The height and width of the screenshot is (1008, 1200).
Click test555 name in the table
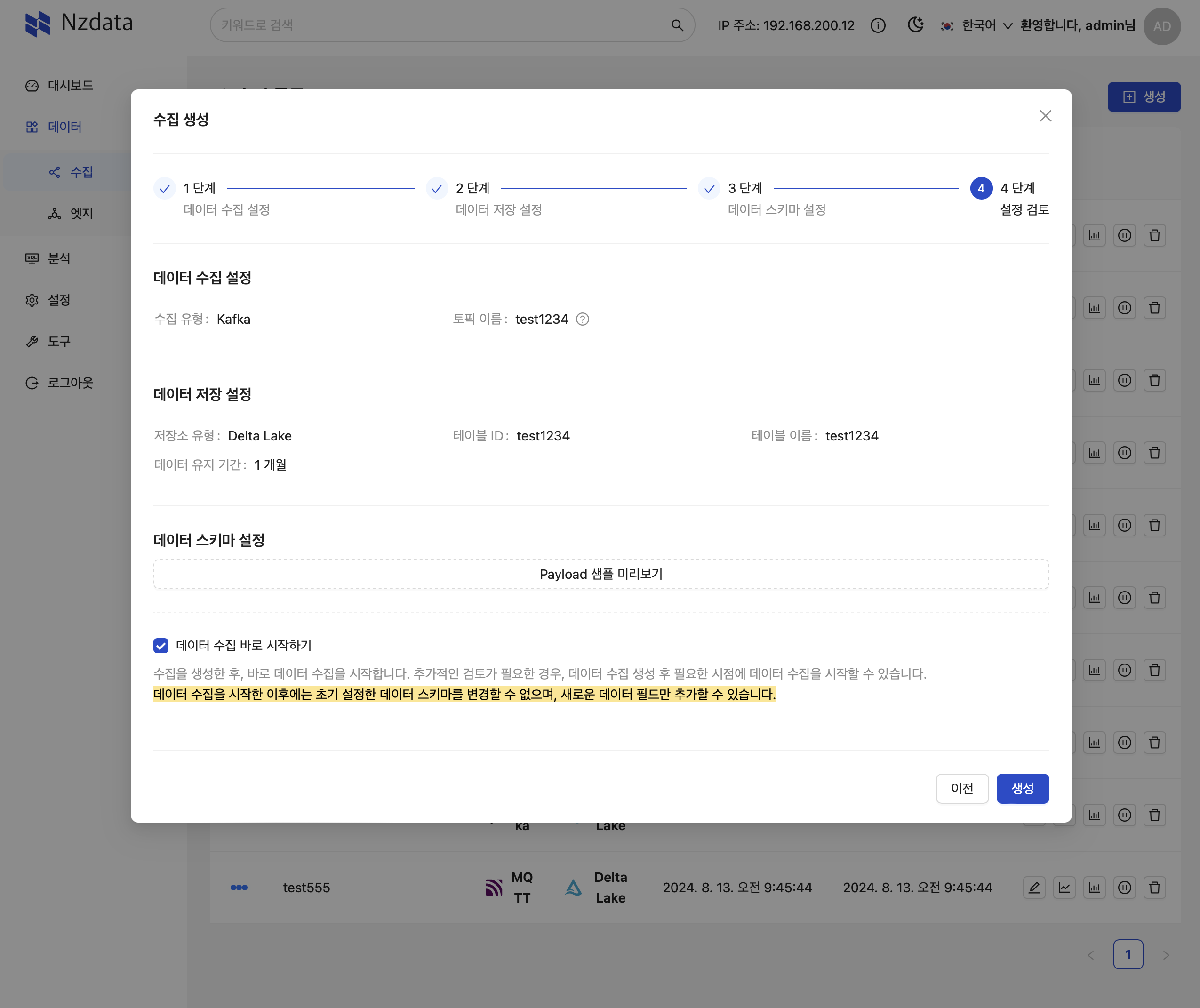point(306,888)
